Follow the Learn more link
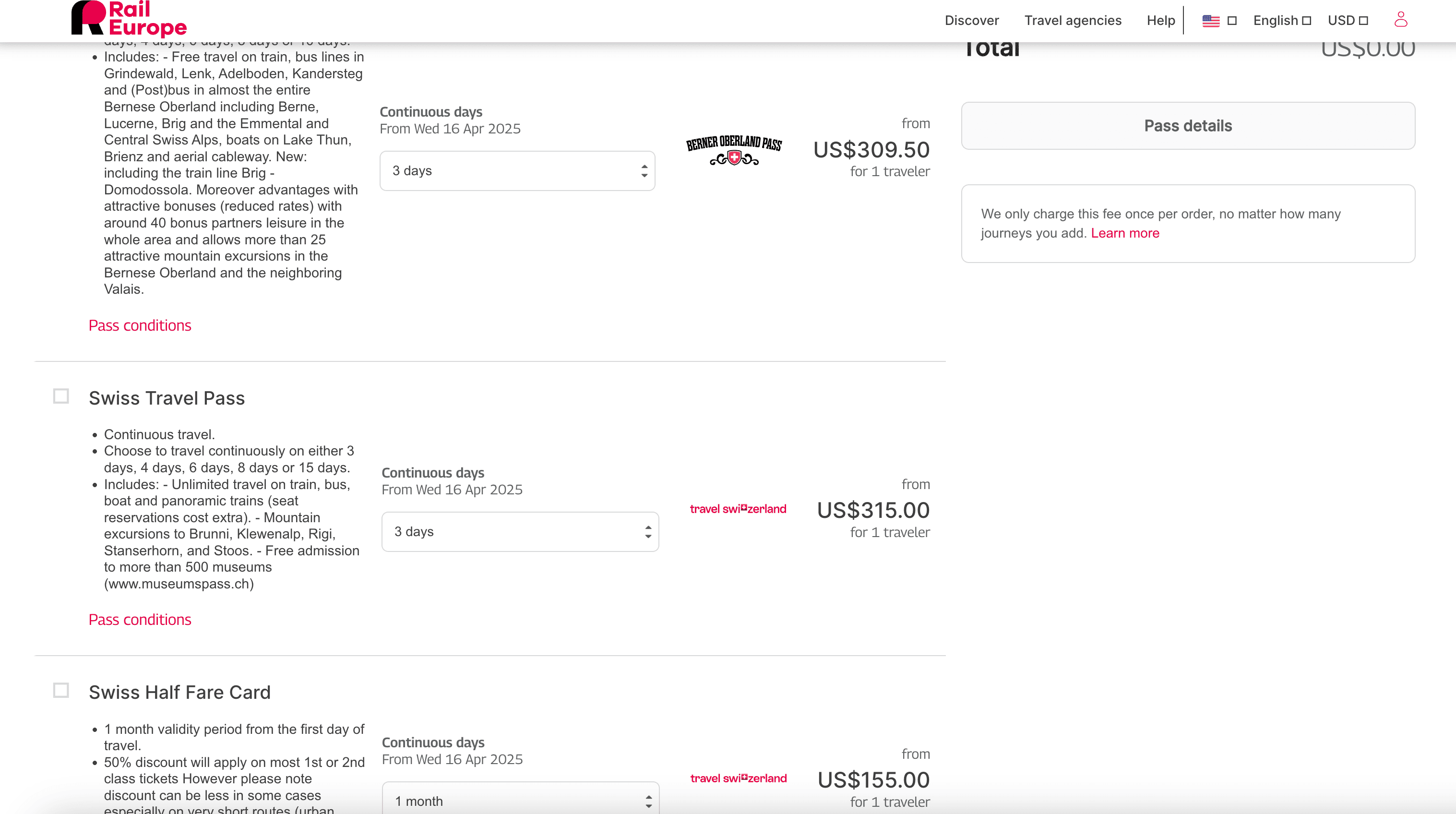The height and width of the screenshot is (814, 1456). (x=1125, y=233)
